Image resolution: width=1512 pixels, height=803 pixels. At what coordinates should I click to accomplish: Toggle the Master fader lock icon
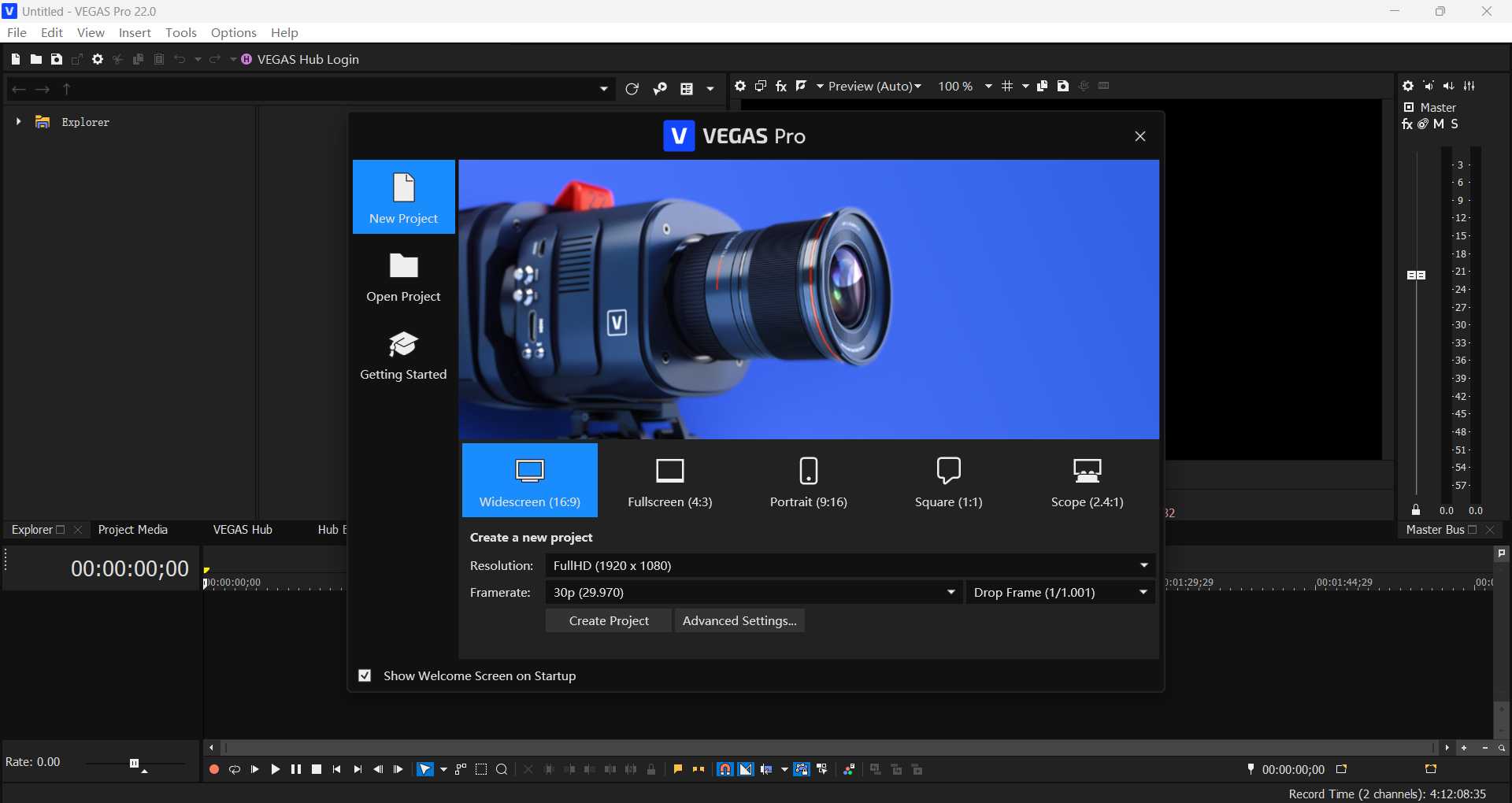pyautogui.click(x=1416, y=510)
